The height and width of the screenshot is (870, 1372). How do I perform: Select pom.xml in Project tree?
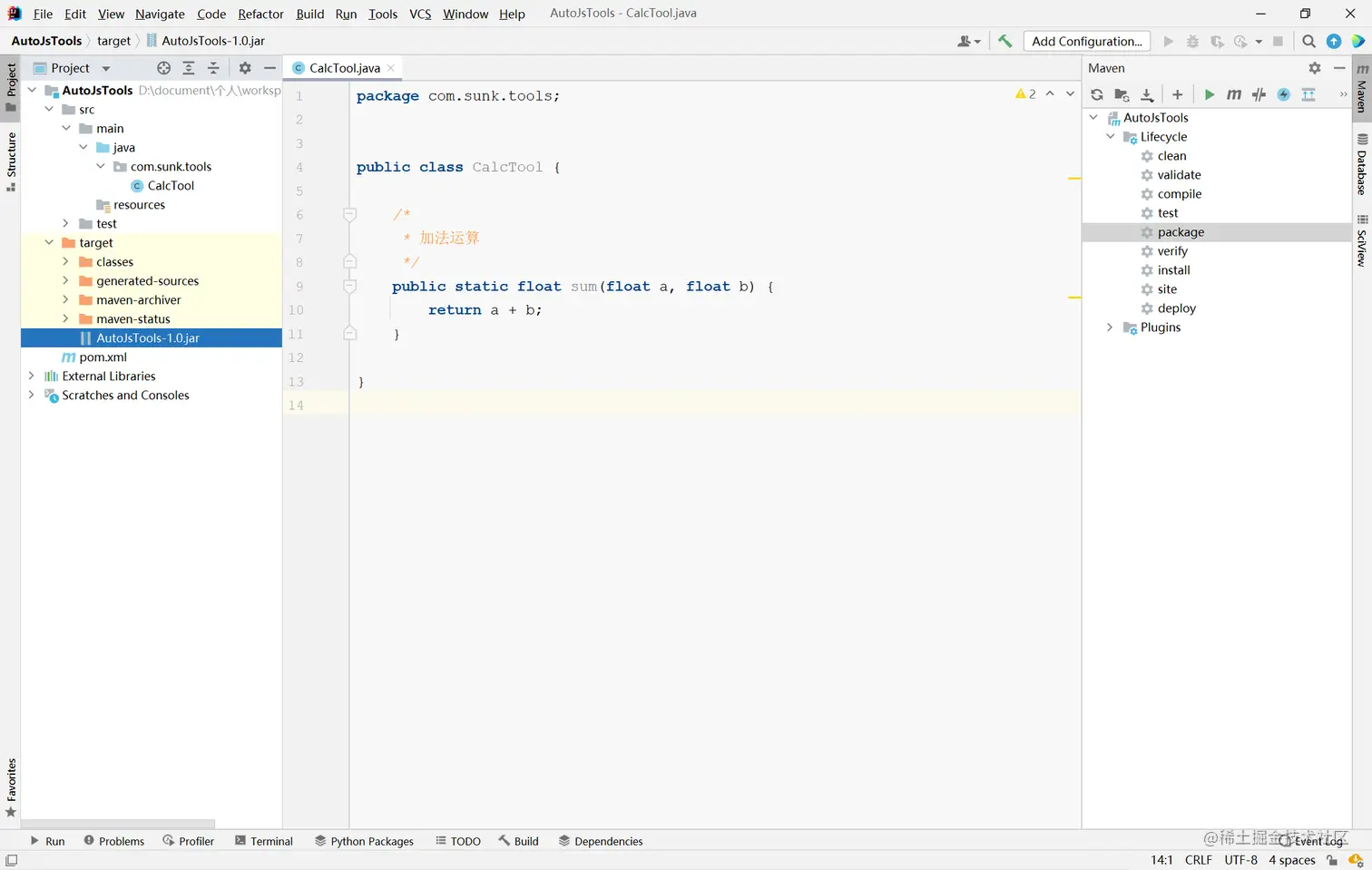[x=94, y=357]
